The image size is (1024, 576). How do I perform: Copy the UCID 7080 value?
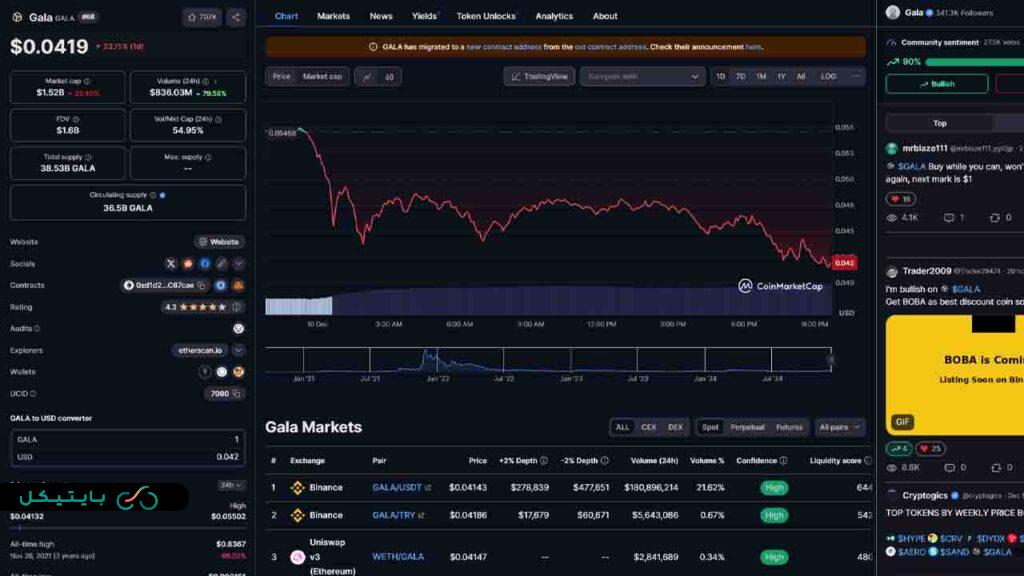pos(236,394)
